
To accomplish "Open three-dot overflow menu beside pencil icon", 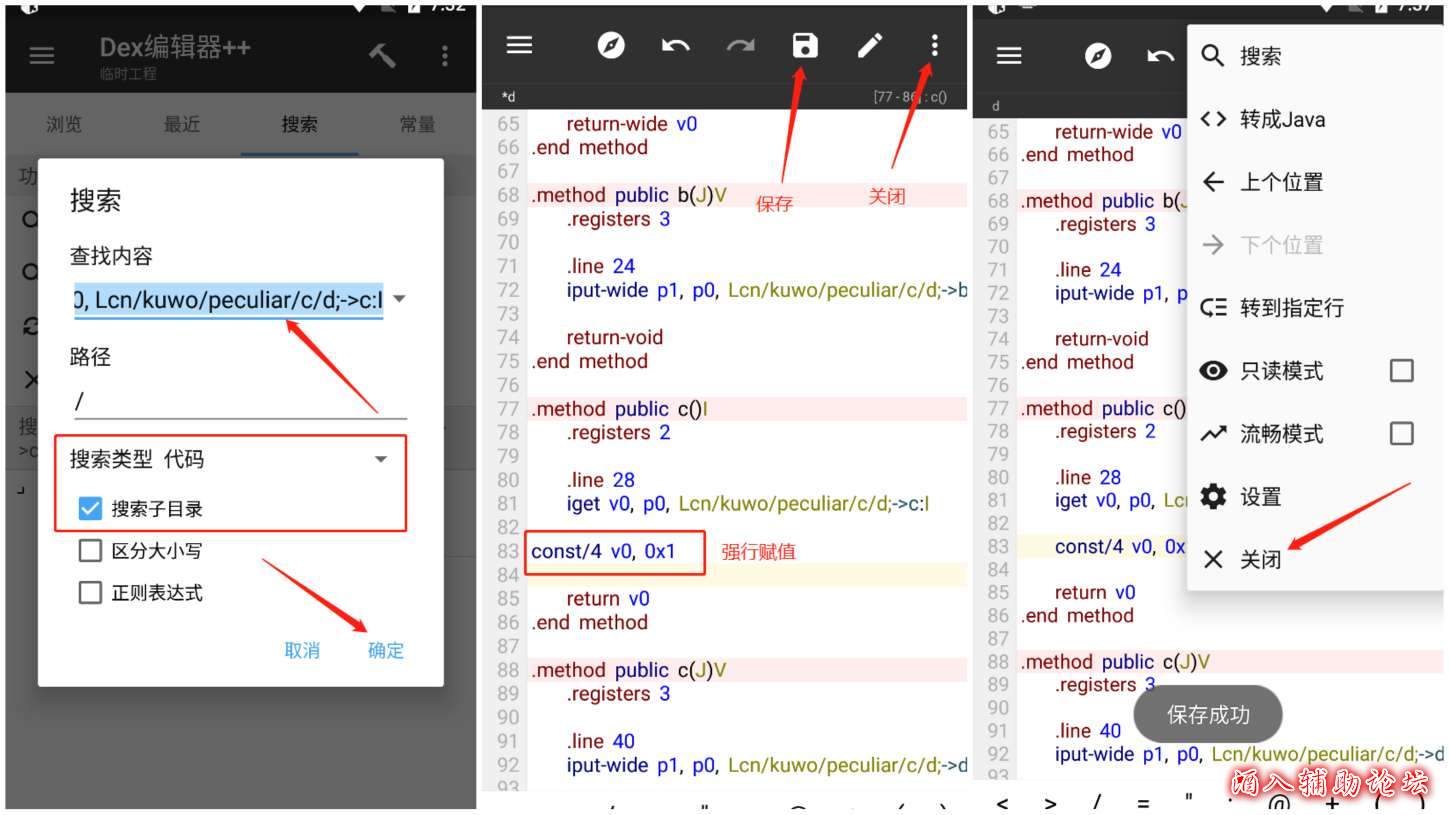I will [934, 45].
